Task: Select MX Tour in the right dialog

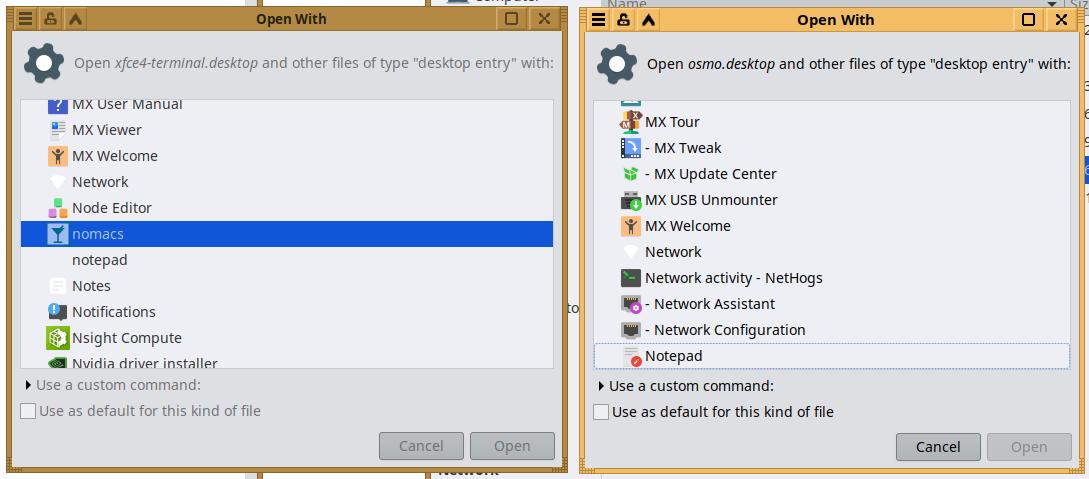Action: (672, 122)
